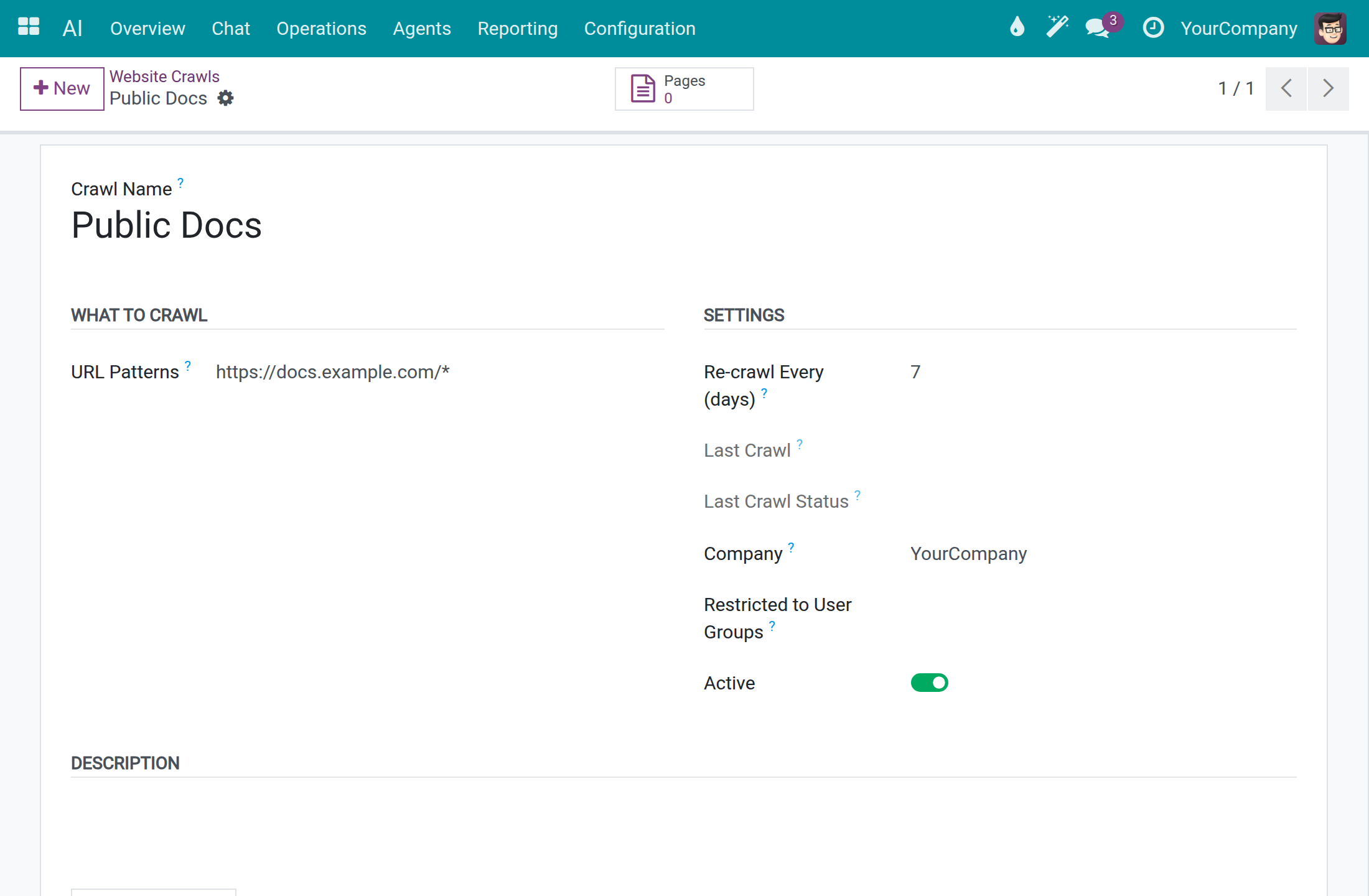1369x896 pixels.
Task: Show help tooltip for Last Crawl
Action: [800, 444]
